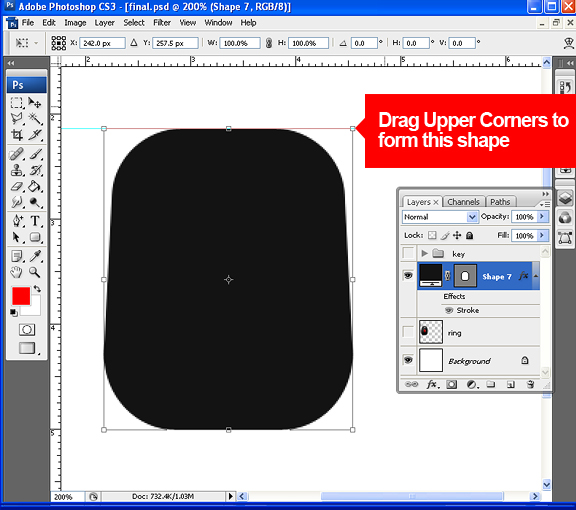Select the History Brush tool

click(35, 170)
